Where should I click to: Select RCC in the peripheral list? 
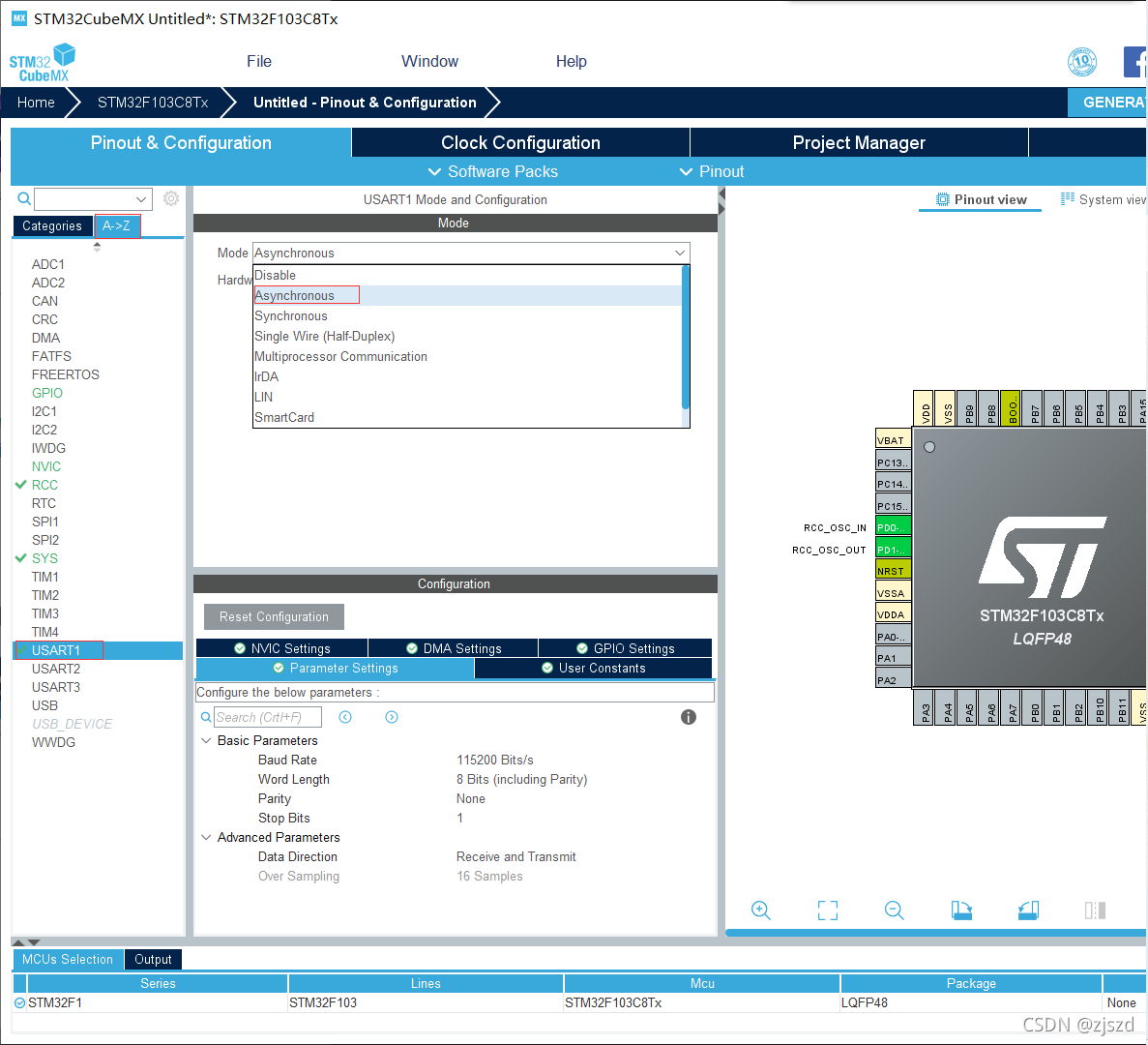pos(44,485)
